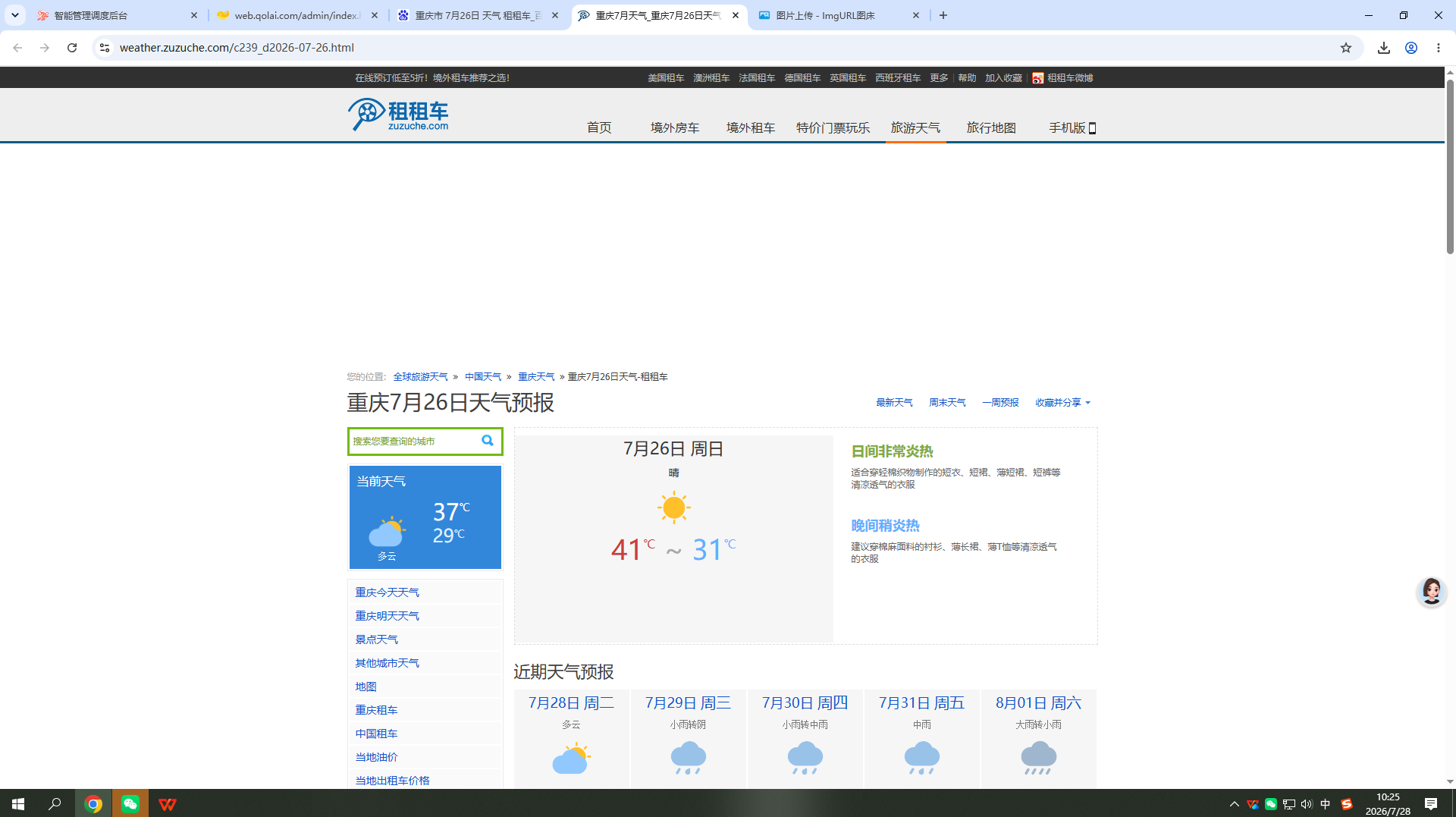This screenshot has width=1456, height=817.
Task: Expand the 收藏并分享 dropdown
Action: [1063, 403]
